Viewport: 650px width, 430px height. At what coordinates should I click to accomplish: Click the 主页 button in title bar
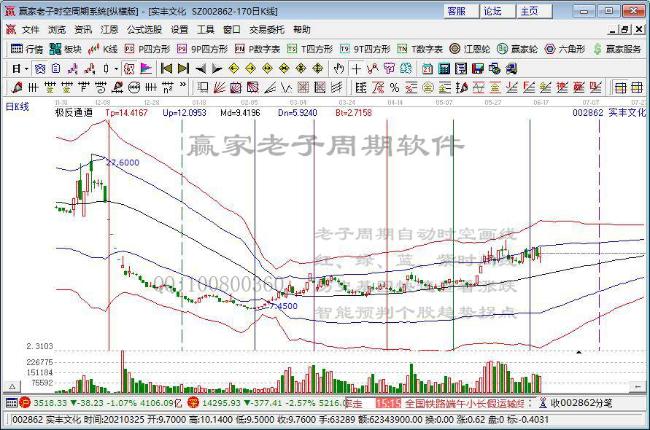(x=533, y=11)
